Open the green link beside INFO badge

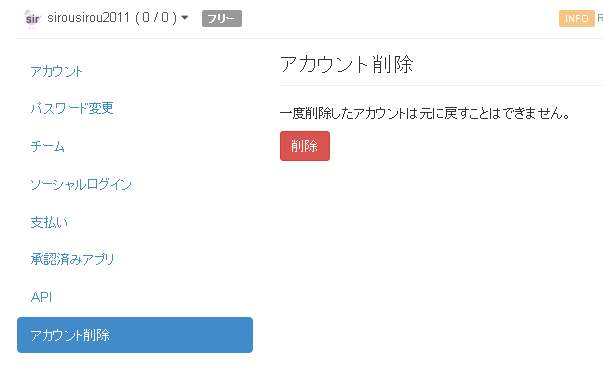600,18
